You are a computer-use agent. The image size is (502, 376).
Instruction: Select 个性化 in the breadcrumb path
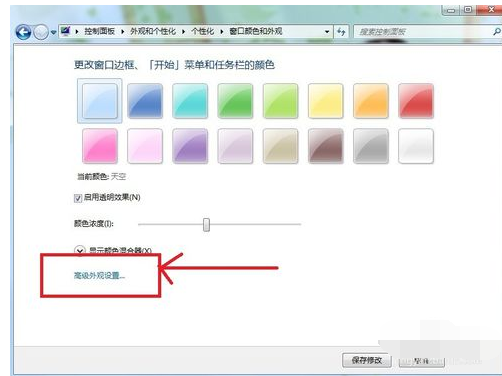203,31
